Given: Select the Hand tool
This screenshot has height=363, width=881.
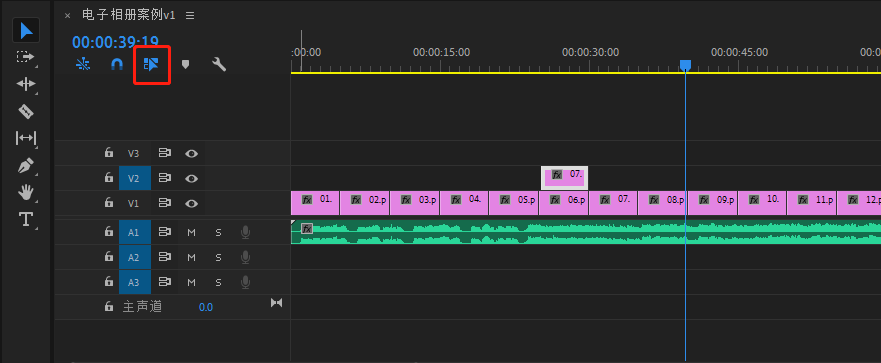Looking at the screenshot, I should pos(26,193).
